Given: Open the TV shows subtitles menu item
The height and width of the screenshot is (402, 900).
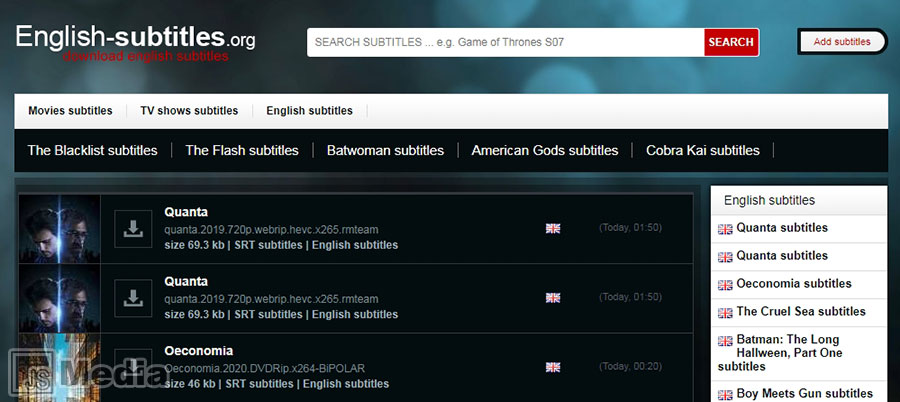Looking at the screenshot, I should click(x=189, y=111).
